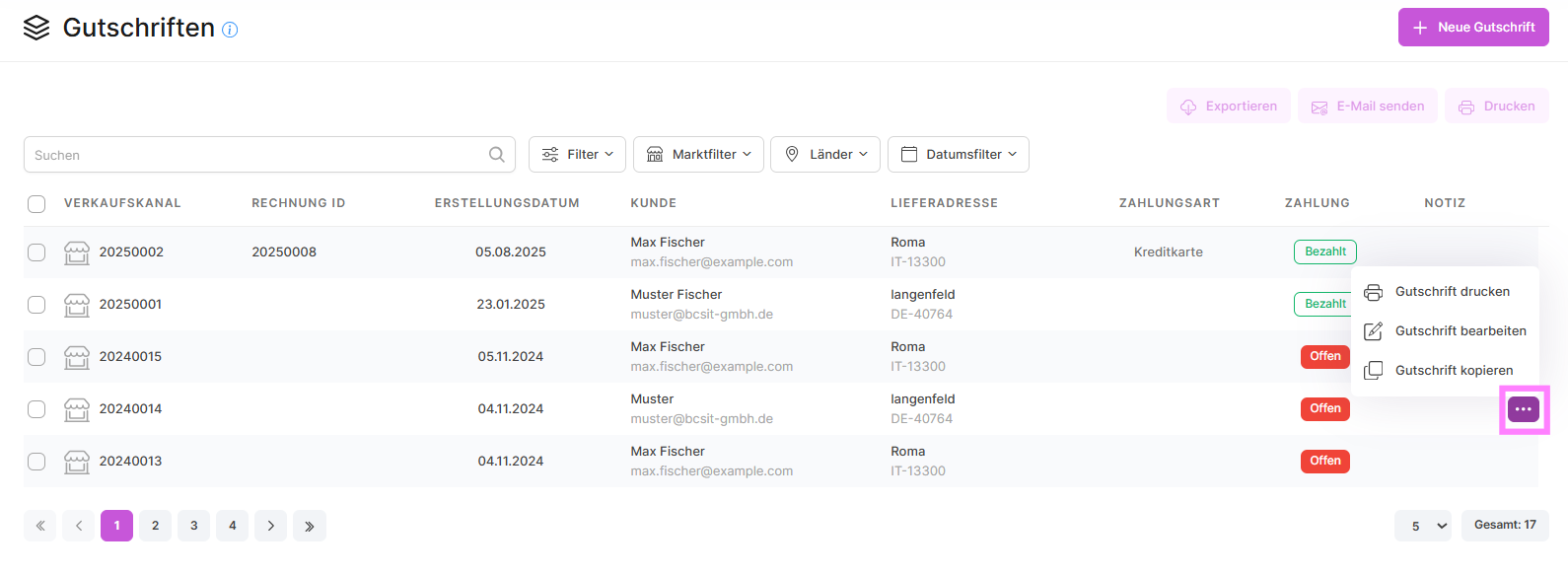1568x575 pixels.
Task: Click customer Muster Fischer
Action: pyautogui.click(x=677, y=295)
